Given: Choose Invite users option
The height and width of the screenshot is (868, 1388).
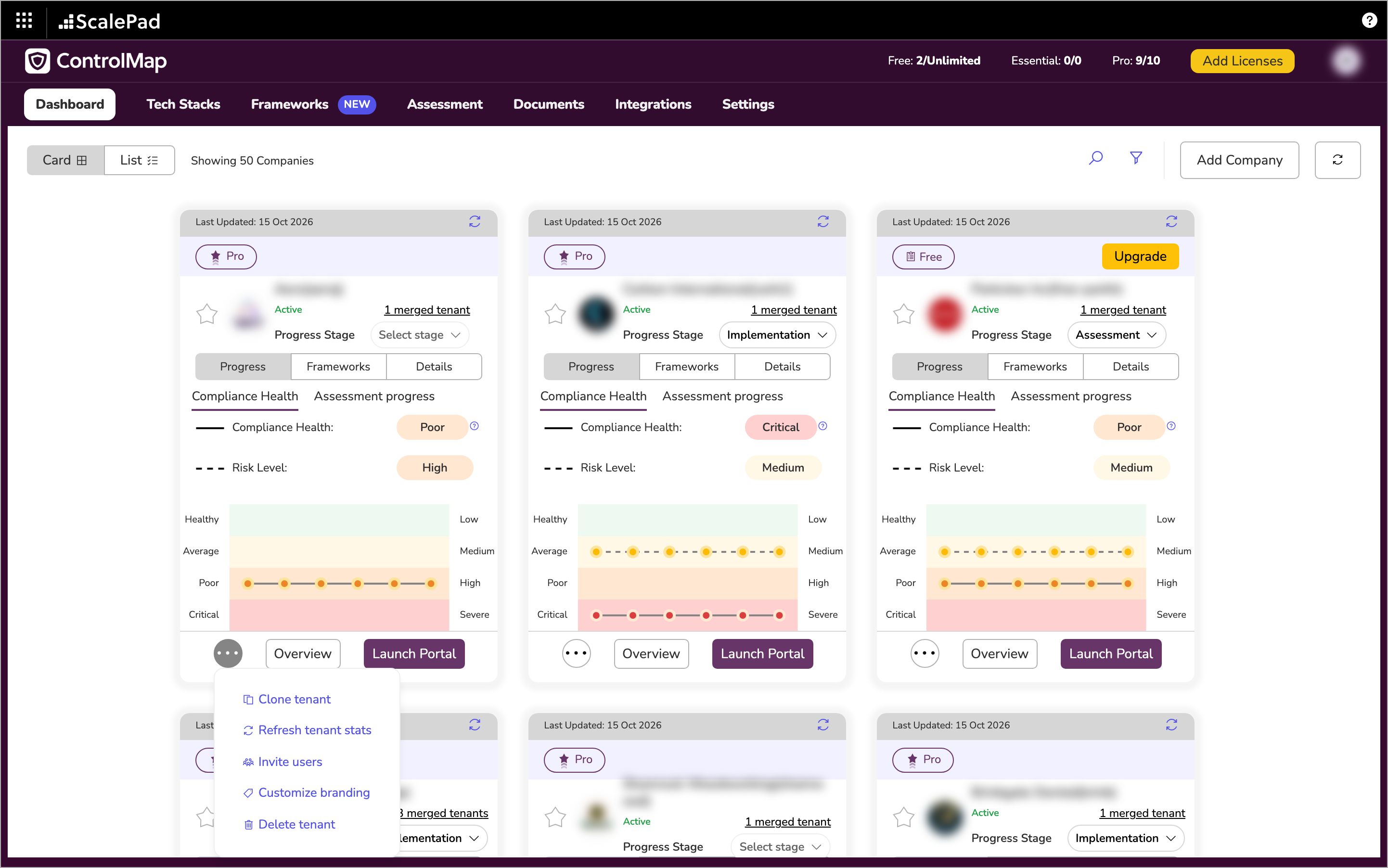Looking at the screenshot, I should 282,762.
